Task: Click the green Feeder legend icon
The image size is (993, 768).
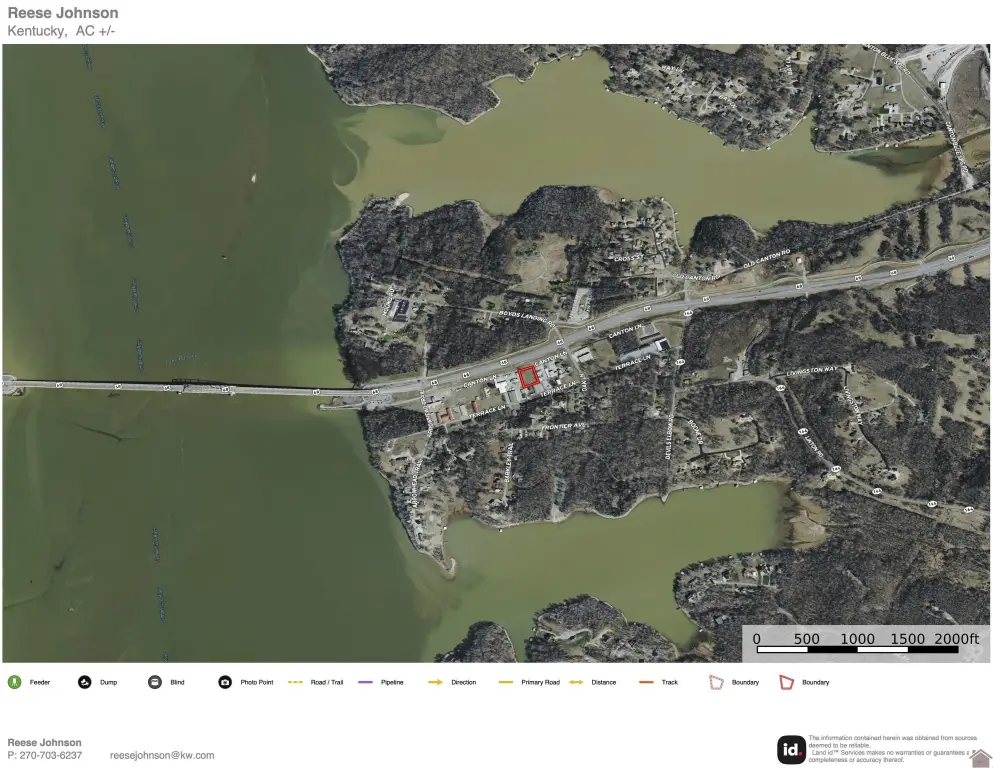Action: point(14,682)
